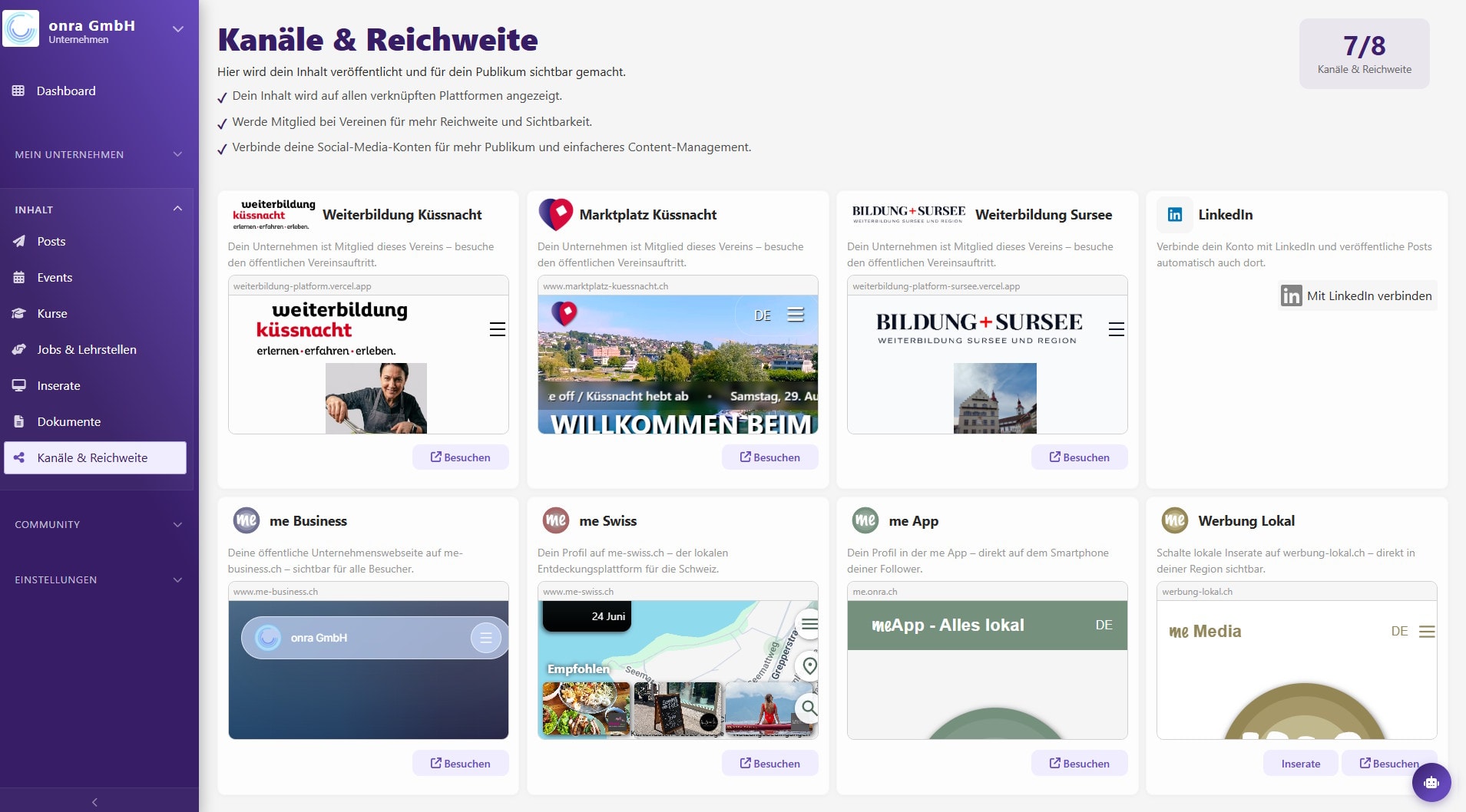Screen dimensions: 1466x812
Task: Visit Marktplatz Küssnacht via Besuchen button
Action: [769, 457]
